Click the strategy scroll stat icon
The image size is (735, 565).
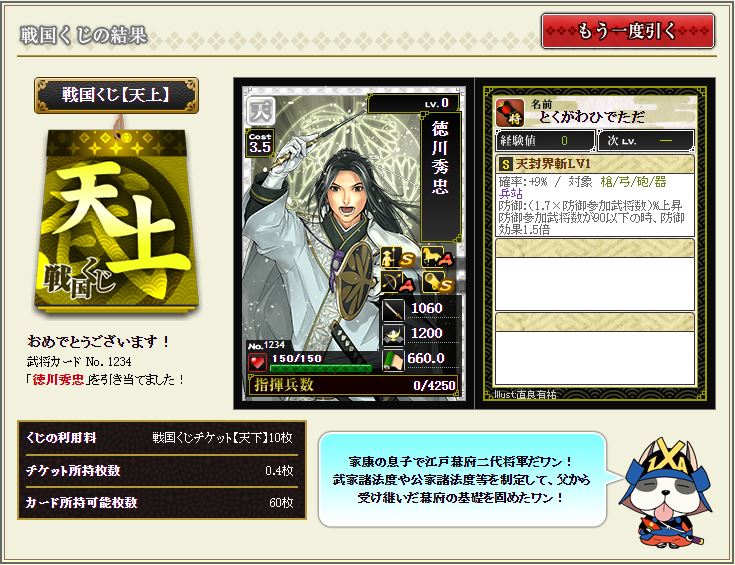coord(393,360)
